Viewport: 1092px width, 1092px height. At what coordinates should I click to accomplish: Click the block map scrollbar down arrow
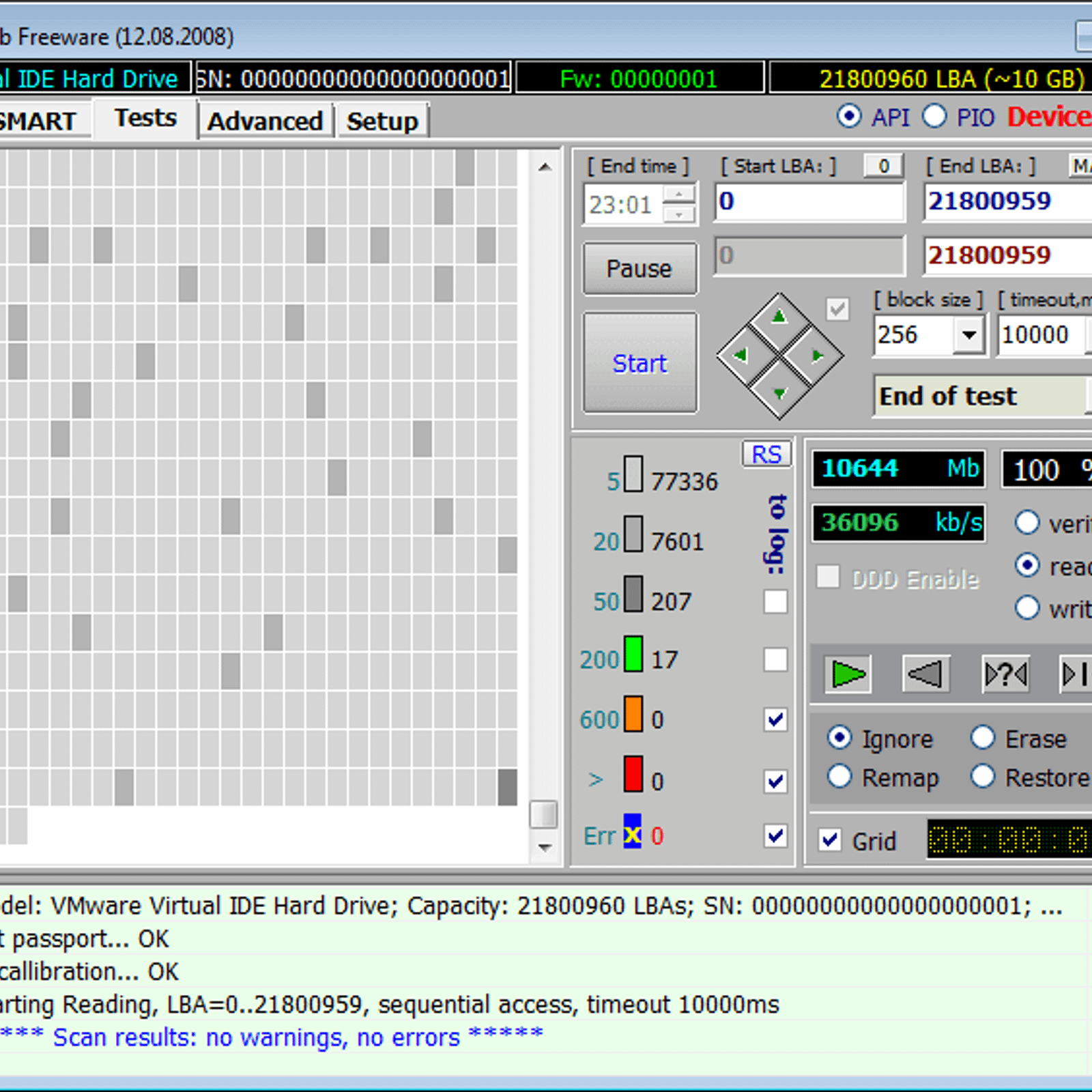[544, 847]
